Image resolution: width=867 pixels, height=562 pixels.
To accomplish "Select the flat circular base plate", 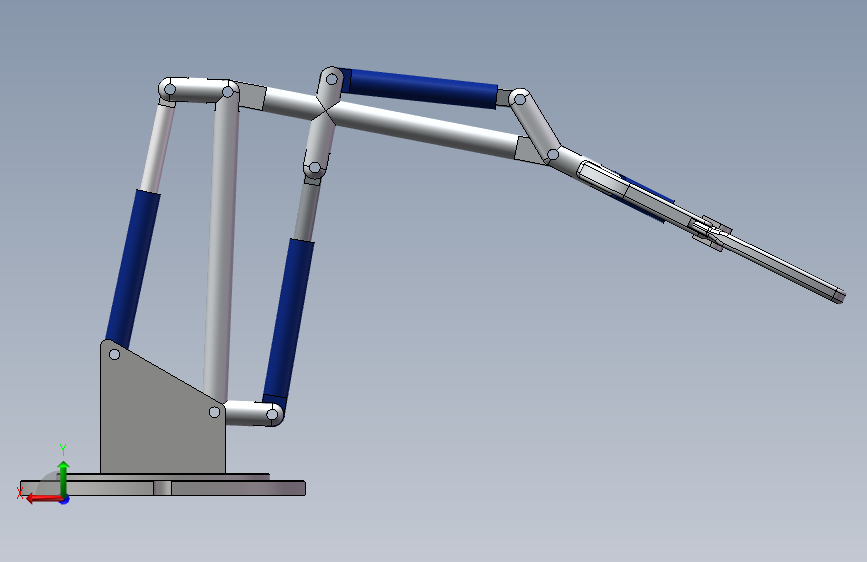I will pos(163,488).
